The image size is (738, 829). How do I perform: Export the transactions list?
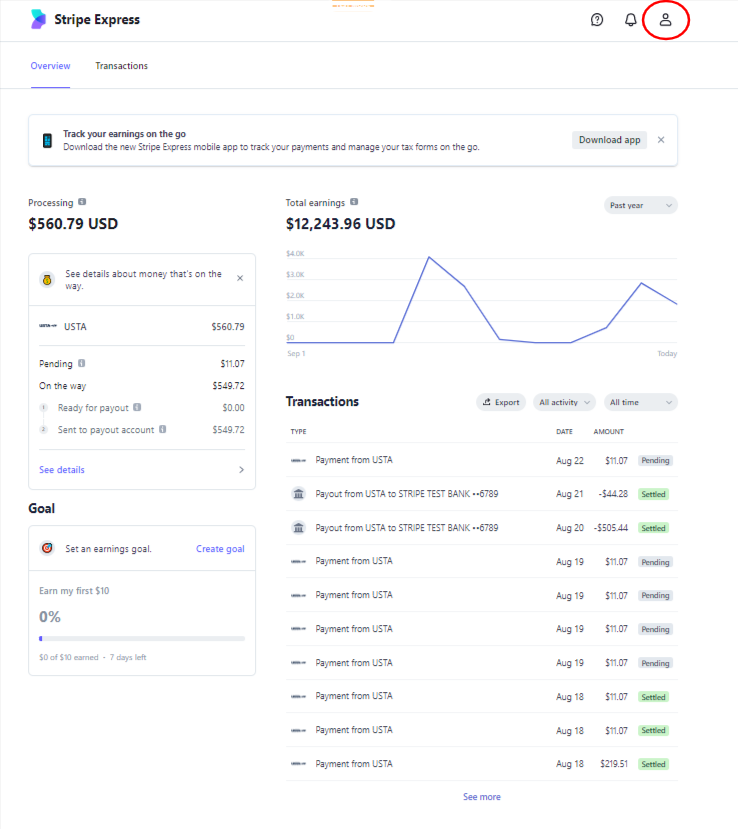(501, 402)
